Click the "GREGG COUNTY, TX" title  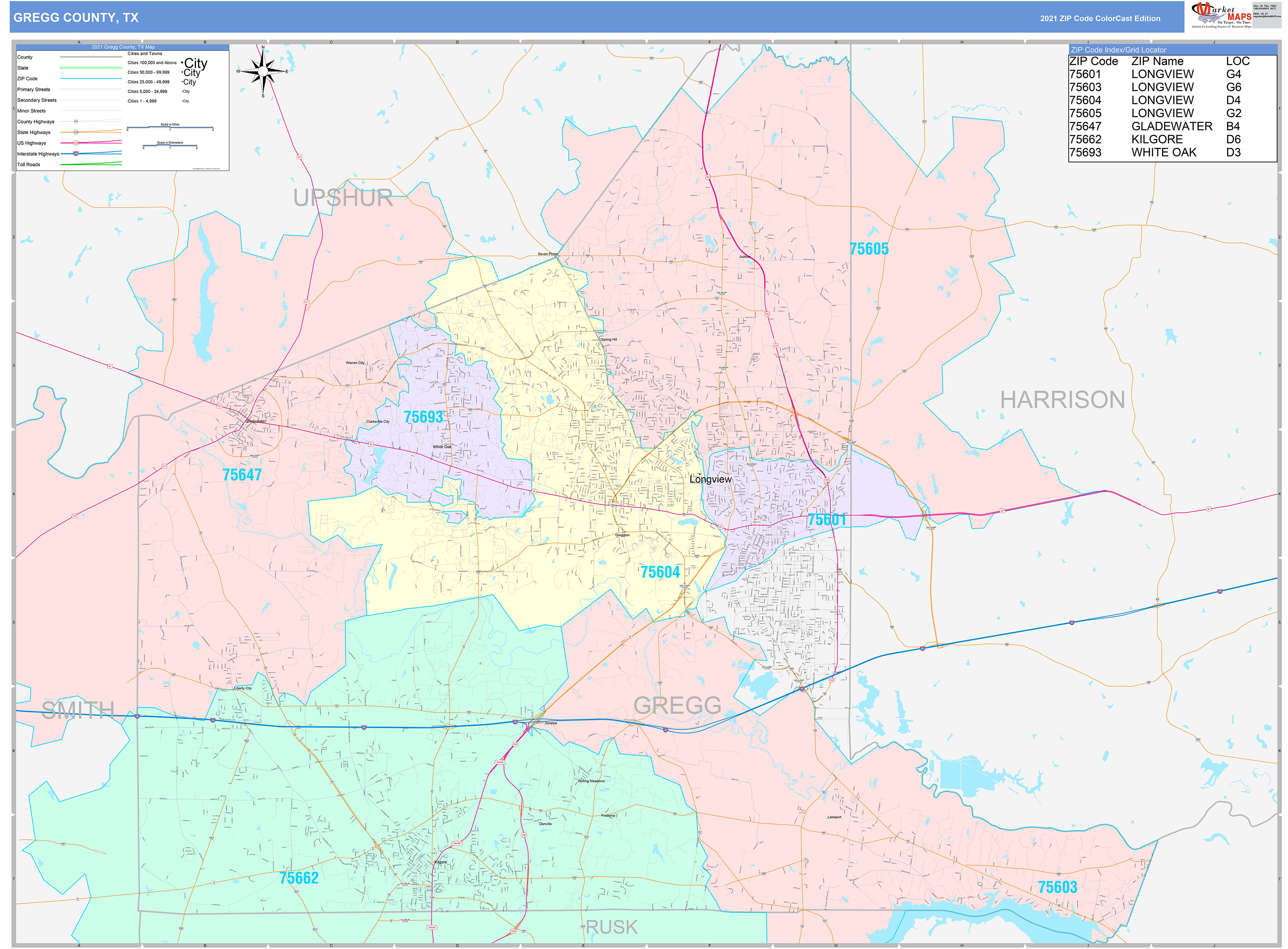click(x=76, y=18)
